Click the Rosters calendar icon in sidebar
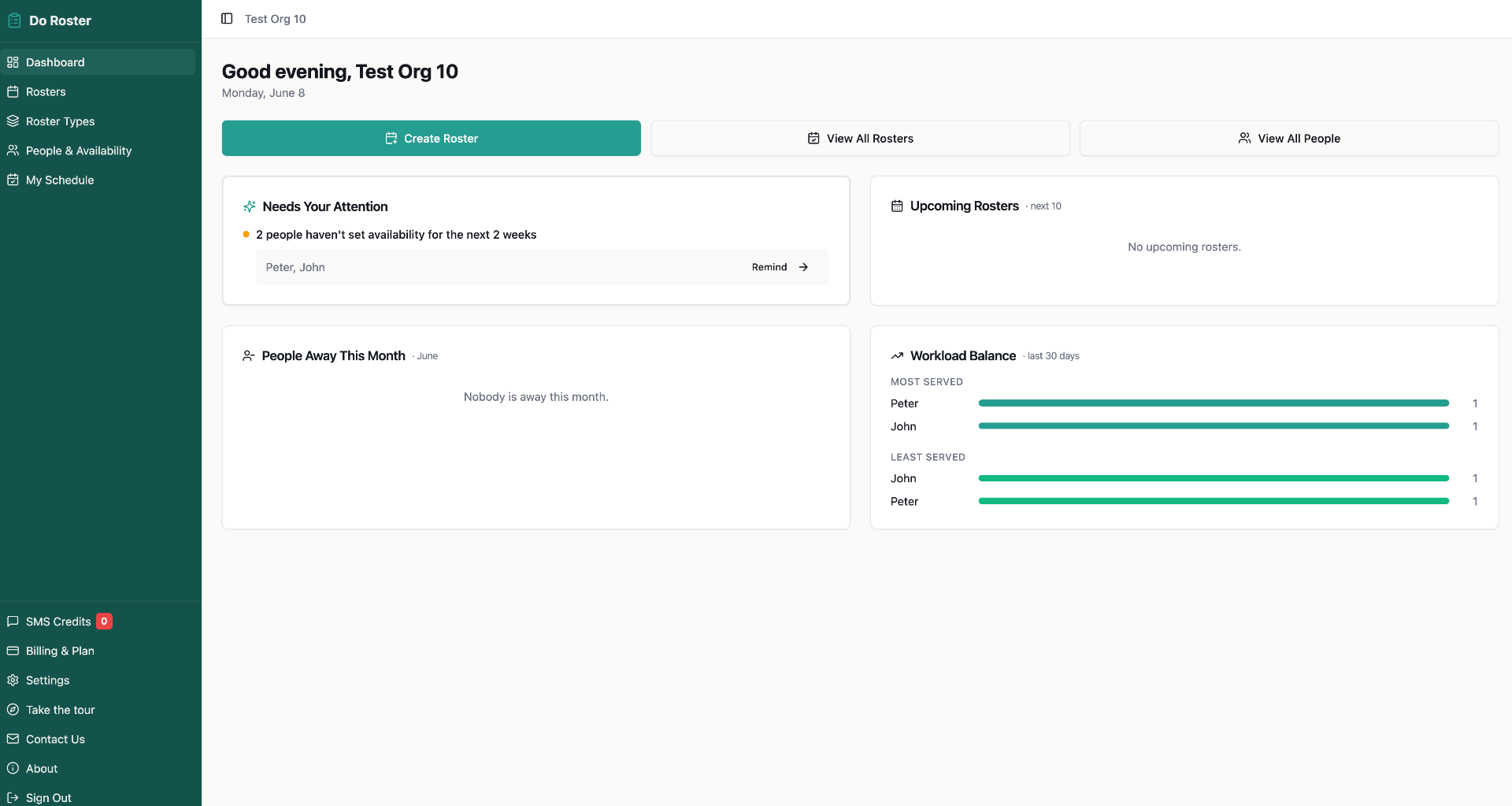 click(x=13, y=91)
